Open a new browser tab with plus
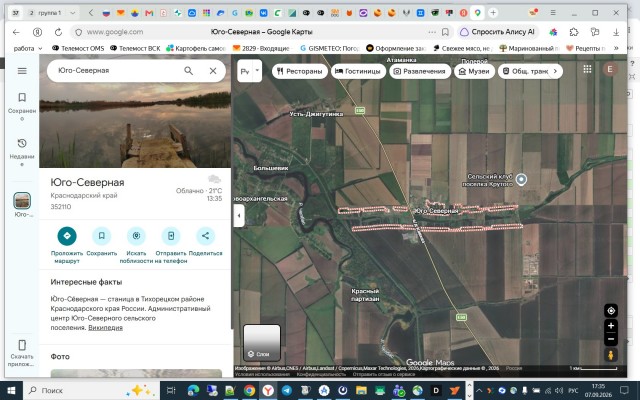The image size is (640, 400). pyautogui.click(x=493, y=13)
